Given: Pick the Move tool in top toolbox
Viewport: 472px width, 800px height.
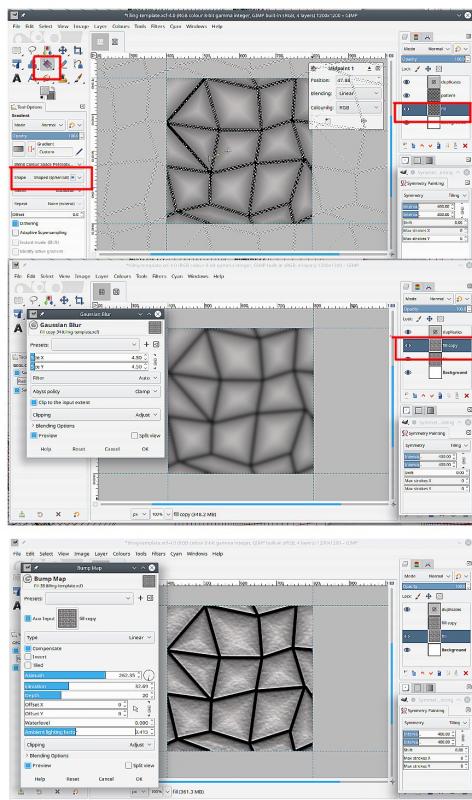Looking at the screenshot, I should click(x=62, y=50).
